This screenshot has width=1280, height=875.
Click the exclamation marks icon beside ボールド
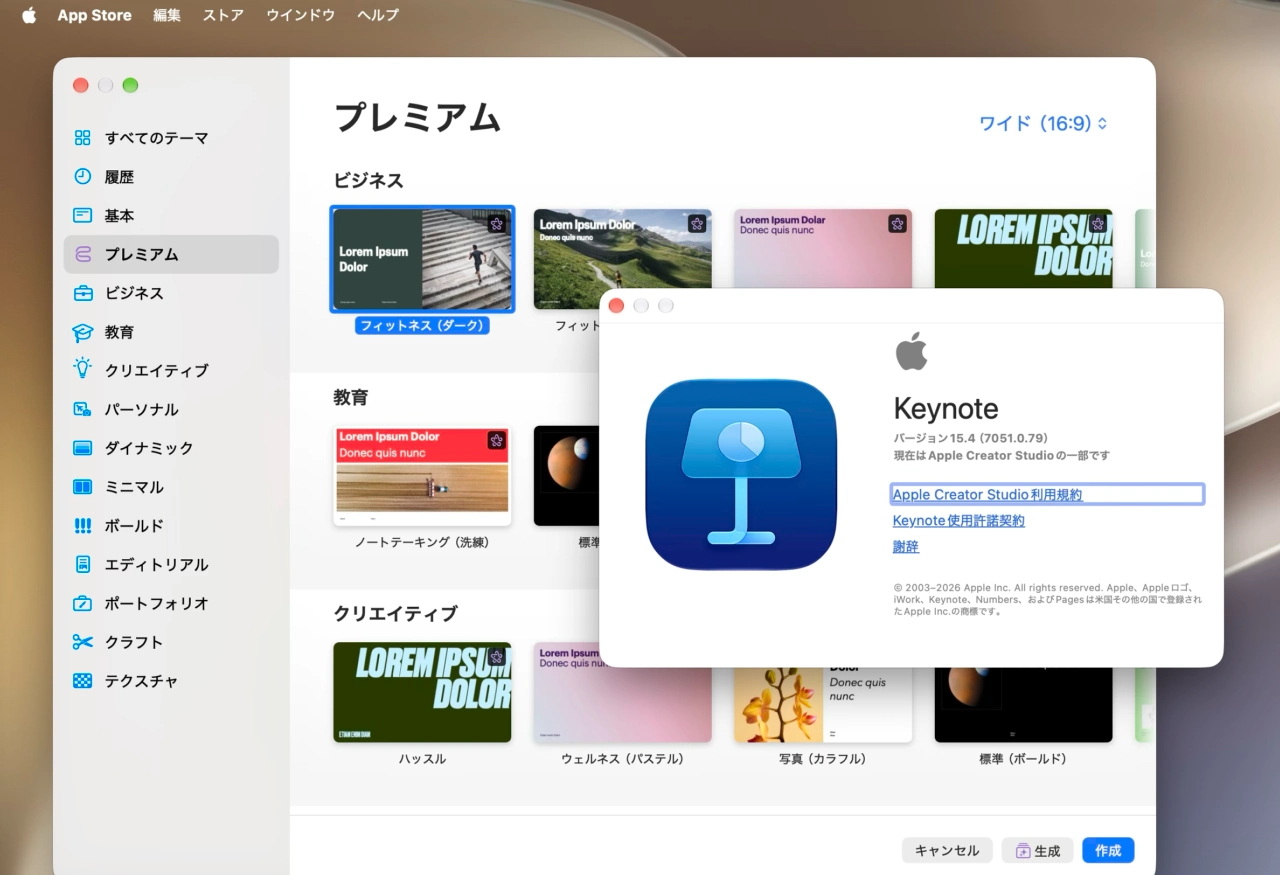pos(82,526)
